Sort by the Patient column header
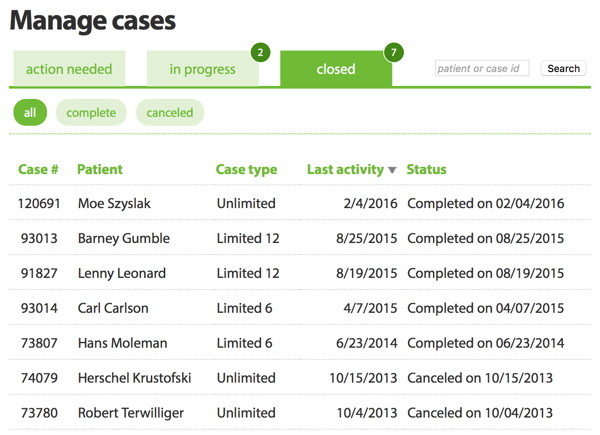This screenshot has width=600, height=435. tap(100, 169)
